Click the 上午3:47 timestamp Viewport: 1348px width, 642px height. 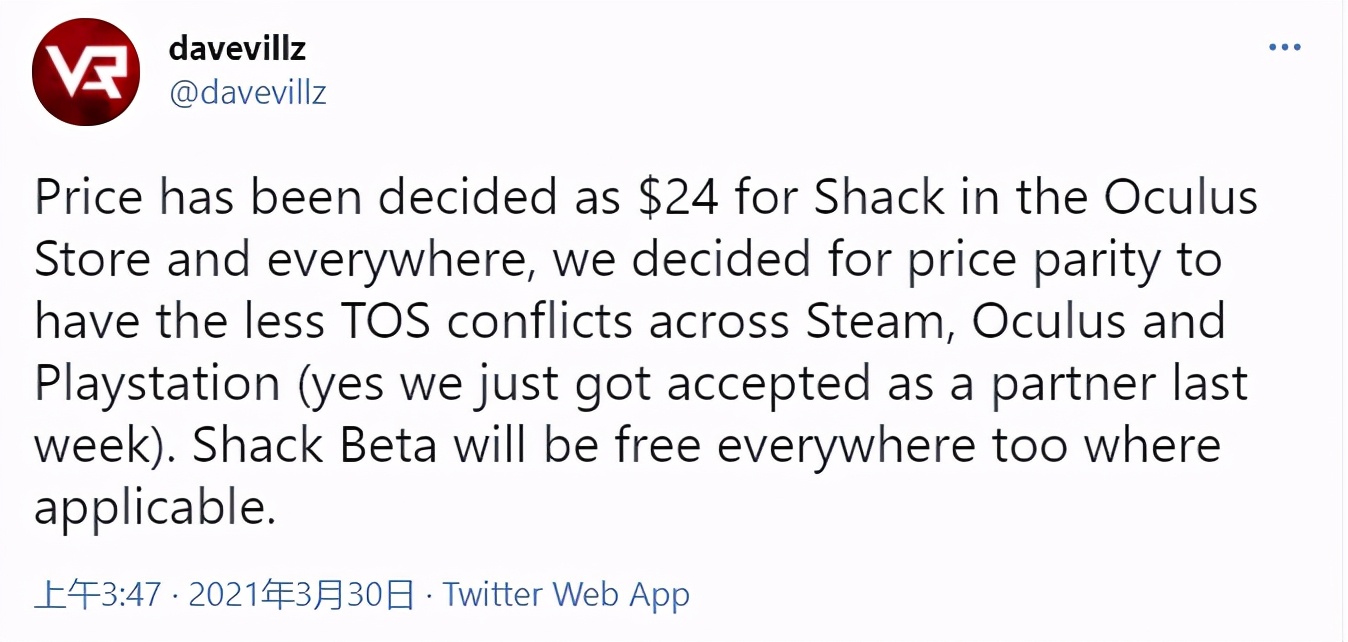97,595
